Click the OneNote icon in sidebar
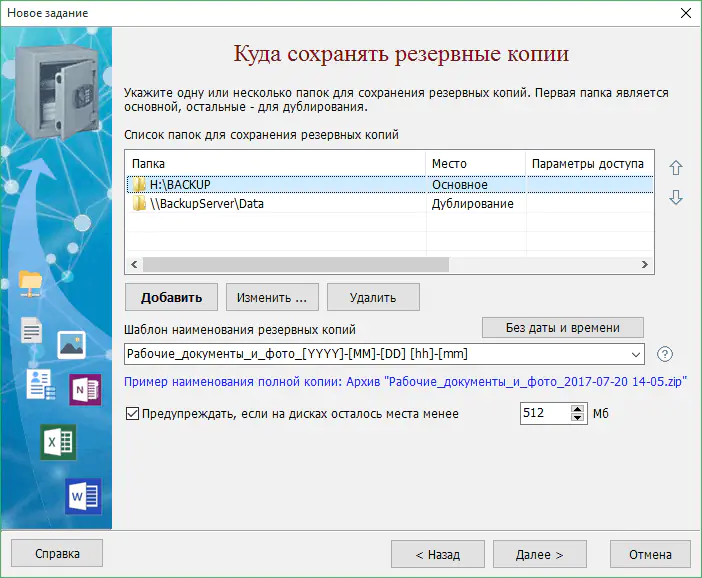 point(84,389)
